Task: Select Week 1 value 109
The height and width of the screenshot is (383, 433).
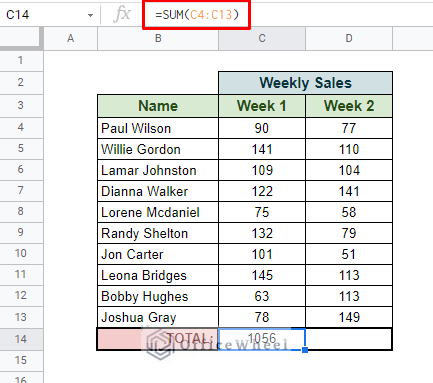Action: [262, 170]
